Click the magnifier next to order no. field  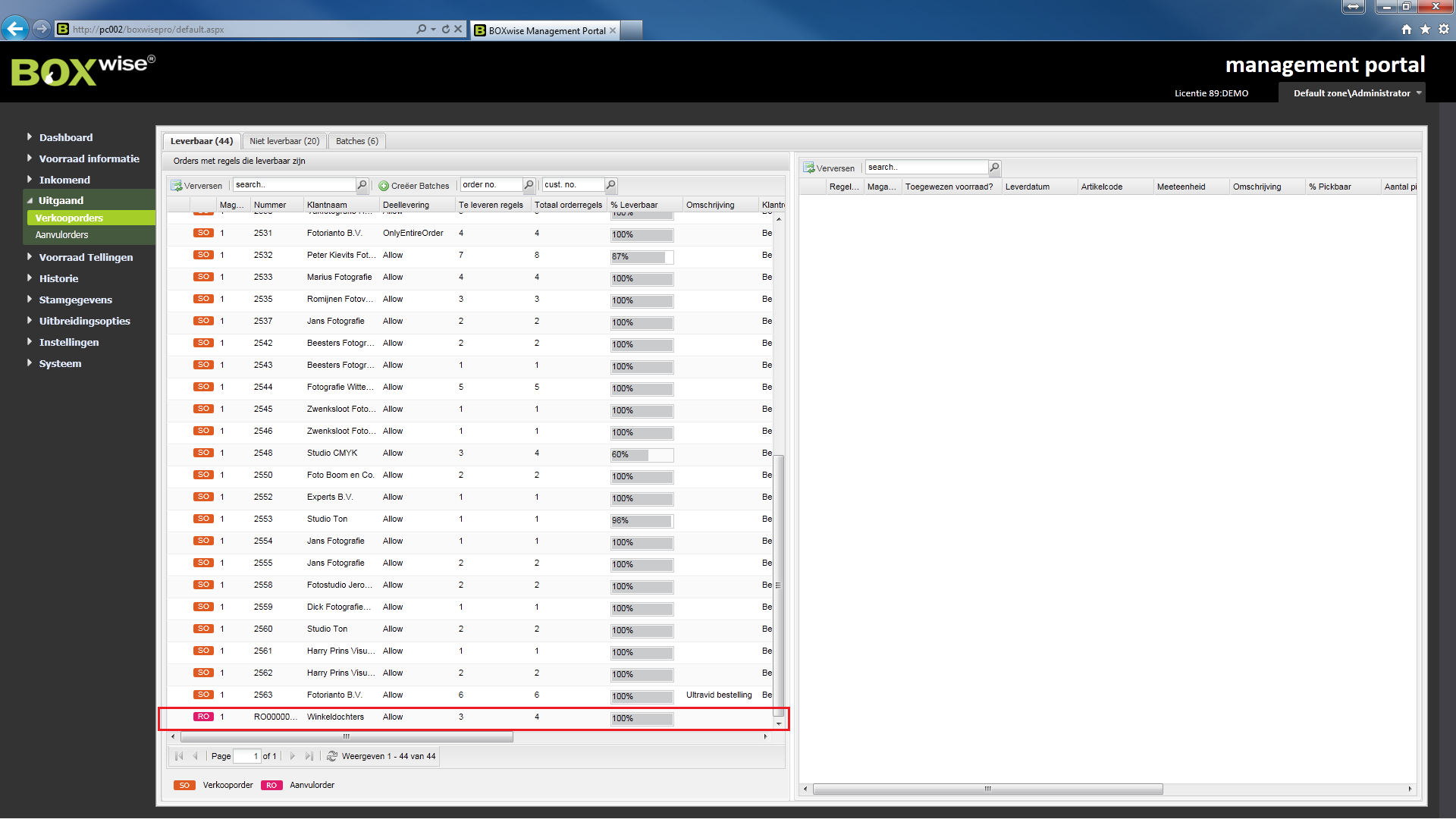[x=529, y=185]
